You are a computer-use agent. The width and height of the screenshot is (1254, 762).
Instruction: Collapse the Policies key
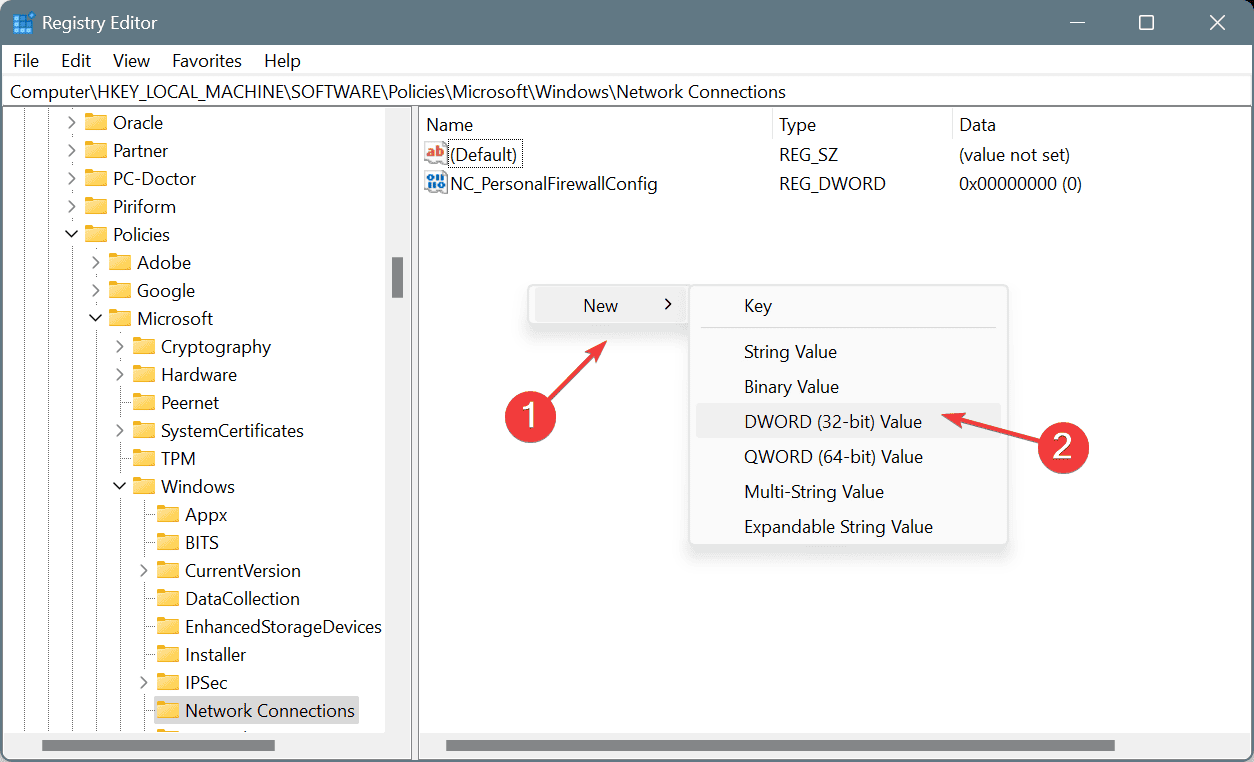[71, 234]
